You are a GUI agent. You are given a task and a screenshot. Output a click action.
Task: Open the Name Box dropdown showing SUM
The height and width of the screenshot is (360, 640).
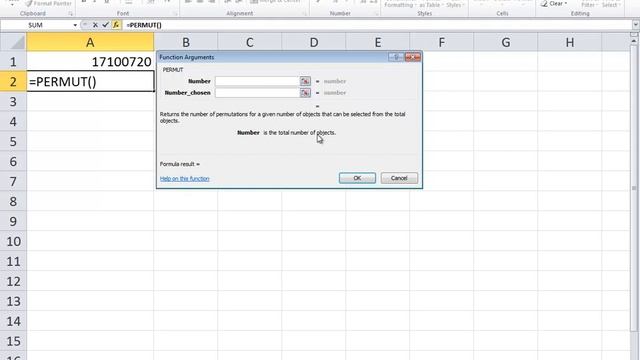pyautogui.click(x=75, y=25)
